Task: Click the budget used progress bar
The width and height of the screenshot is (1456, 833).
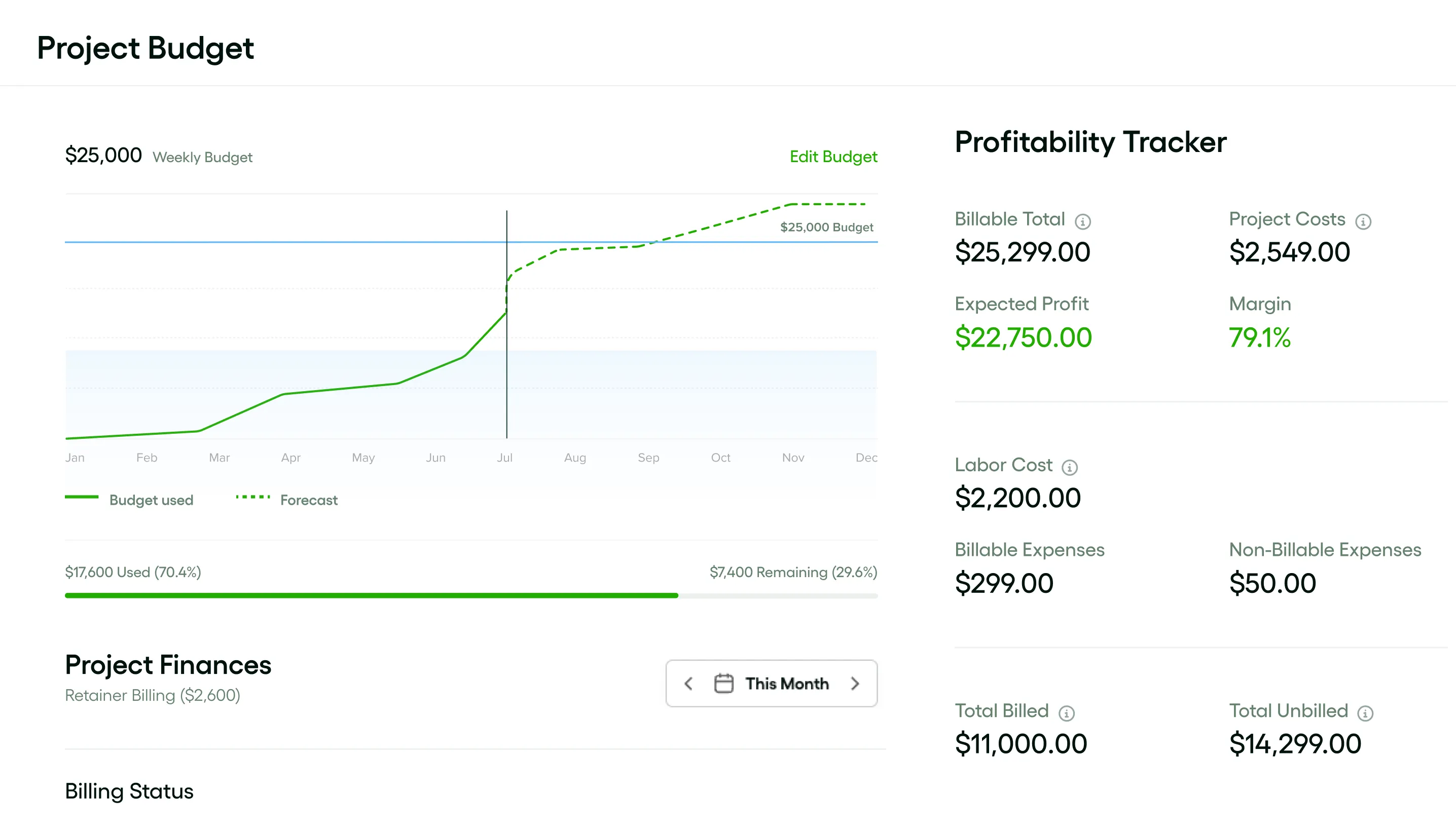Action: [x=371, y=595]
